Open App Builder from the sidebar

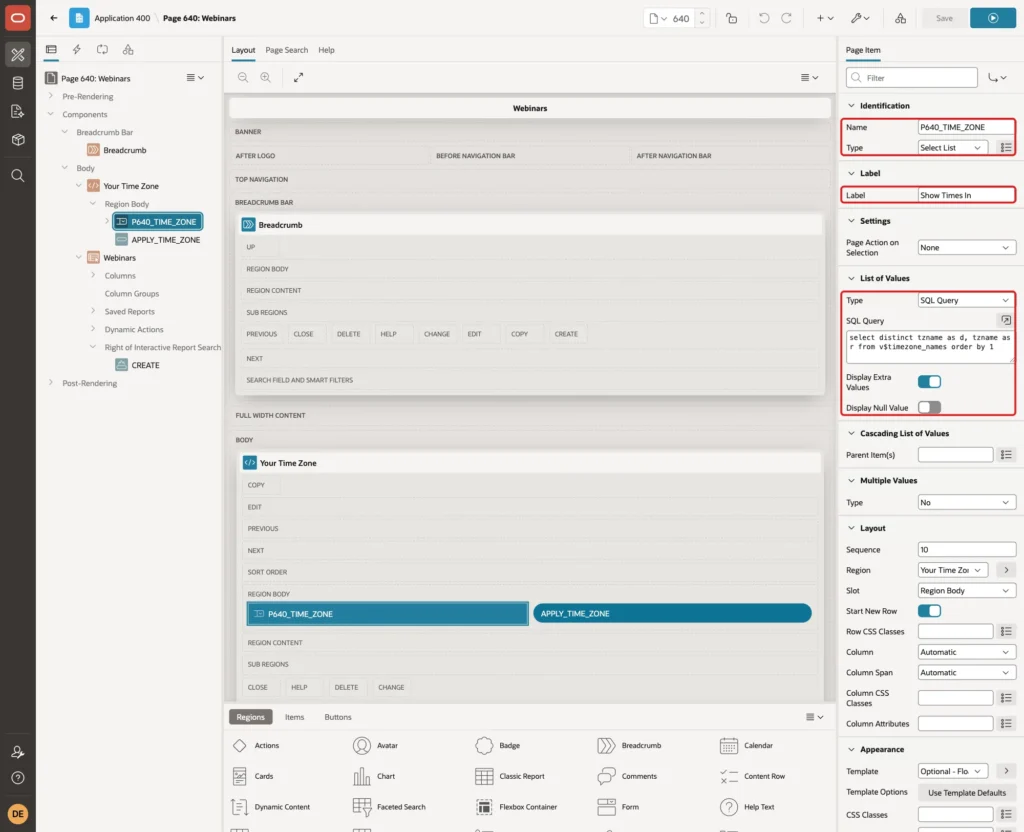(x=18, y=54)
